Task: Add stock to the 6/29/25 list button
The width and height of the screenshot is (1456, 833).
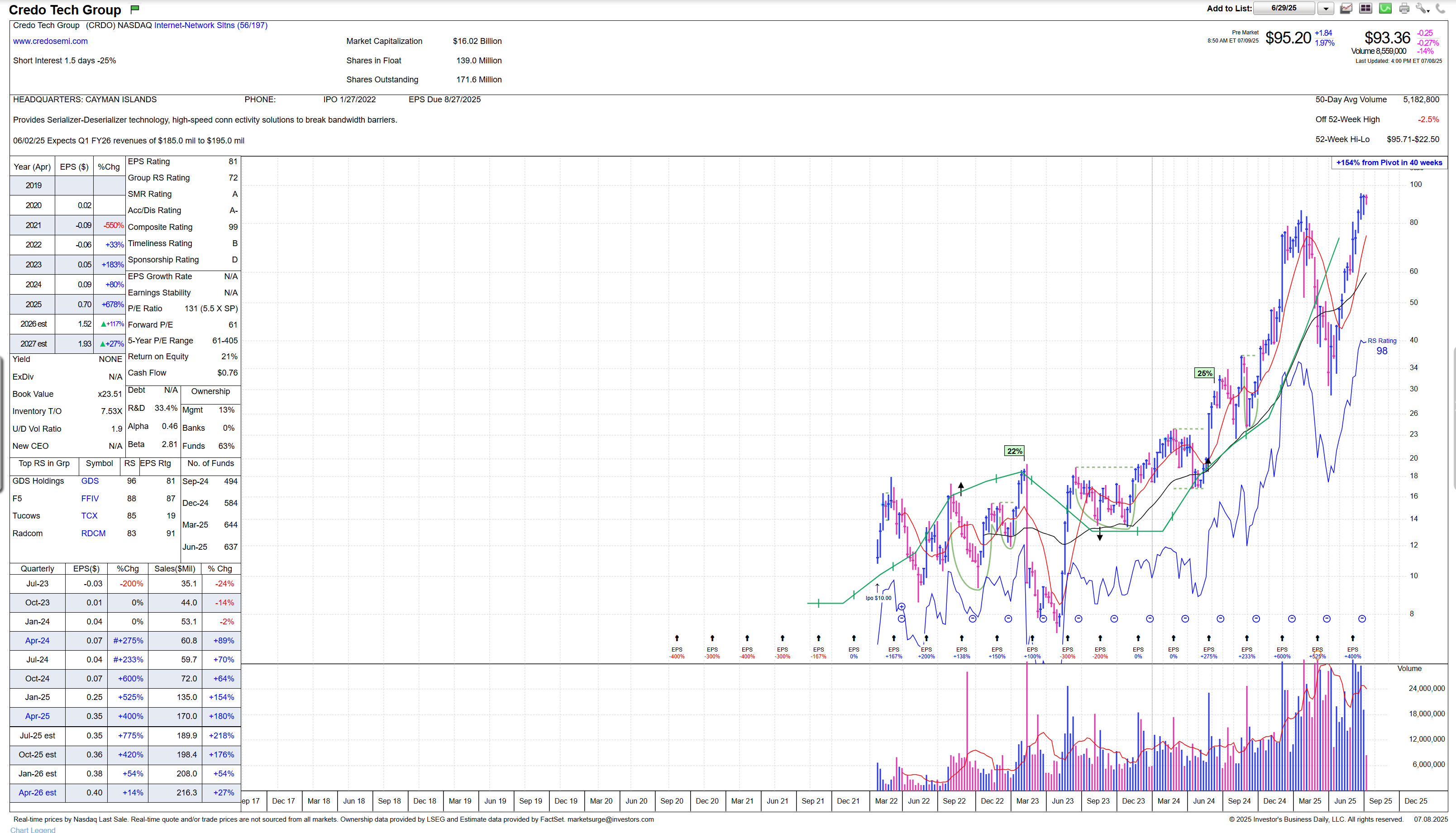Action: point(1284,8)
